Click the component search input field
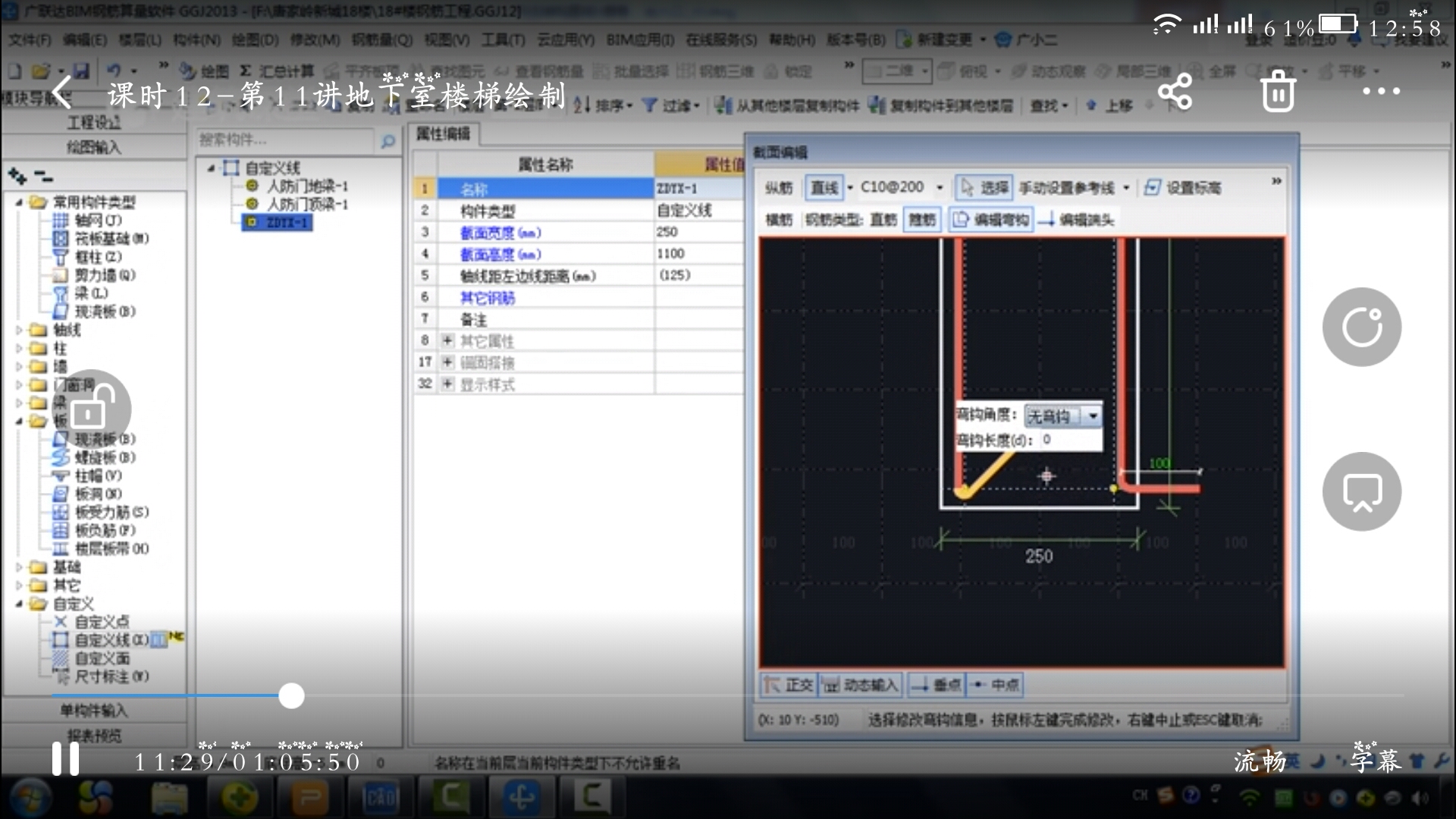The image size is (1456, 819). 285,140
